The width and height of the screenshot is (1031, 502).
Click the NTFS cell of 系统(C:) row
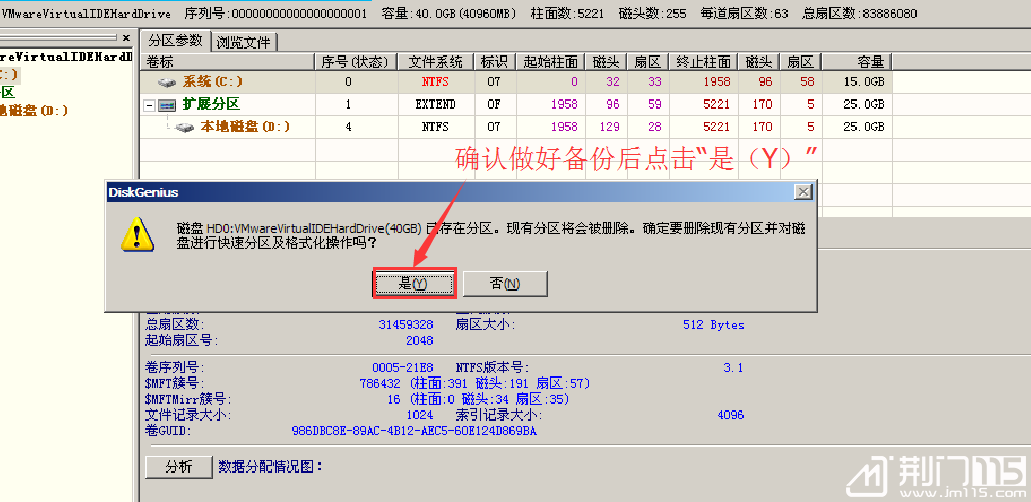pyautogui.click(x=435, y=82)
